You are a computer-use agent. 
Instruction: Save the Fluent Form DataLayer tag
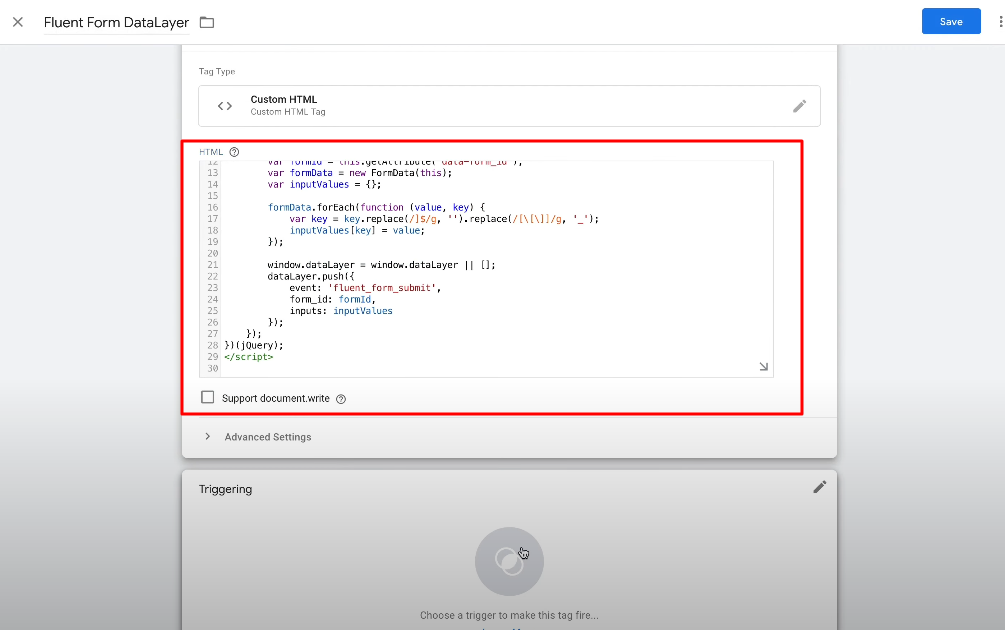(x=950, y=22)
